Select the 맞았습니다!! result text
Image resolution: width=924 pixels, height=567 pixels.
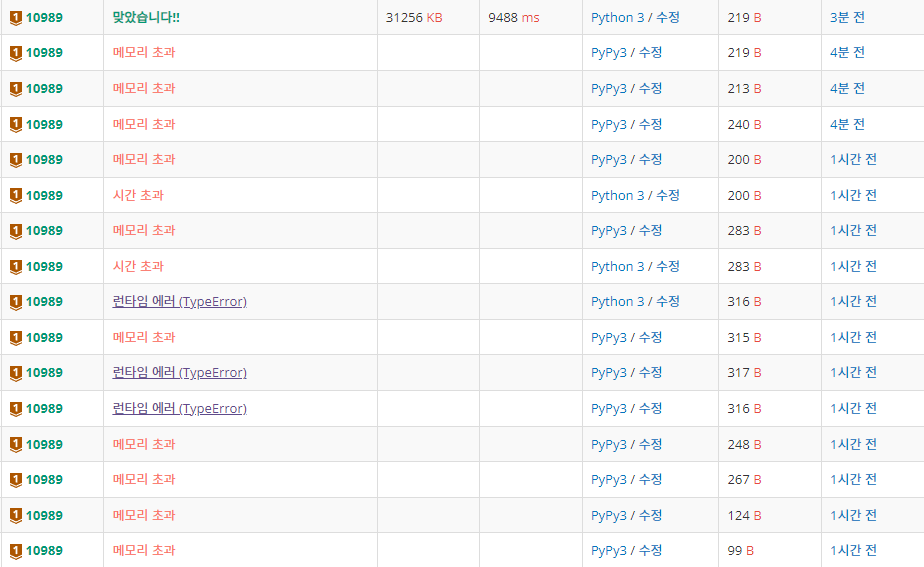(x=146, y=18)
